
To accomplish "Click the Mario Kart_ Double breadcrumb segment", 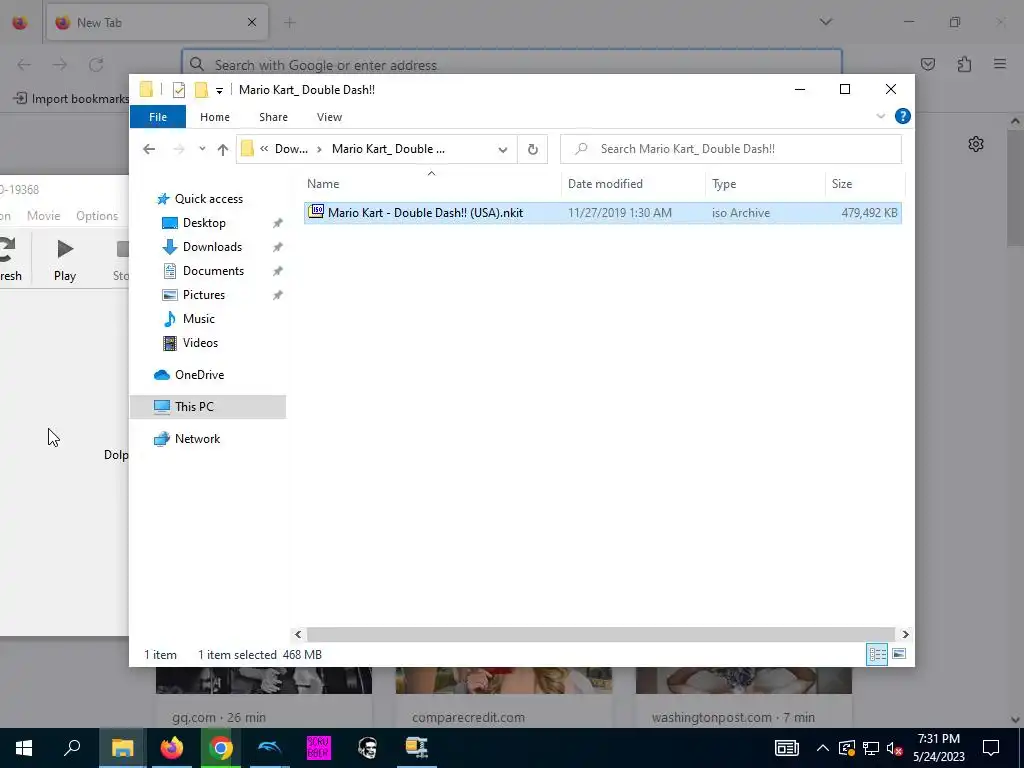I will 388,149.
